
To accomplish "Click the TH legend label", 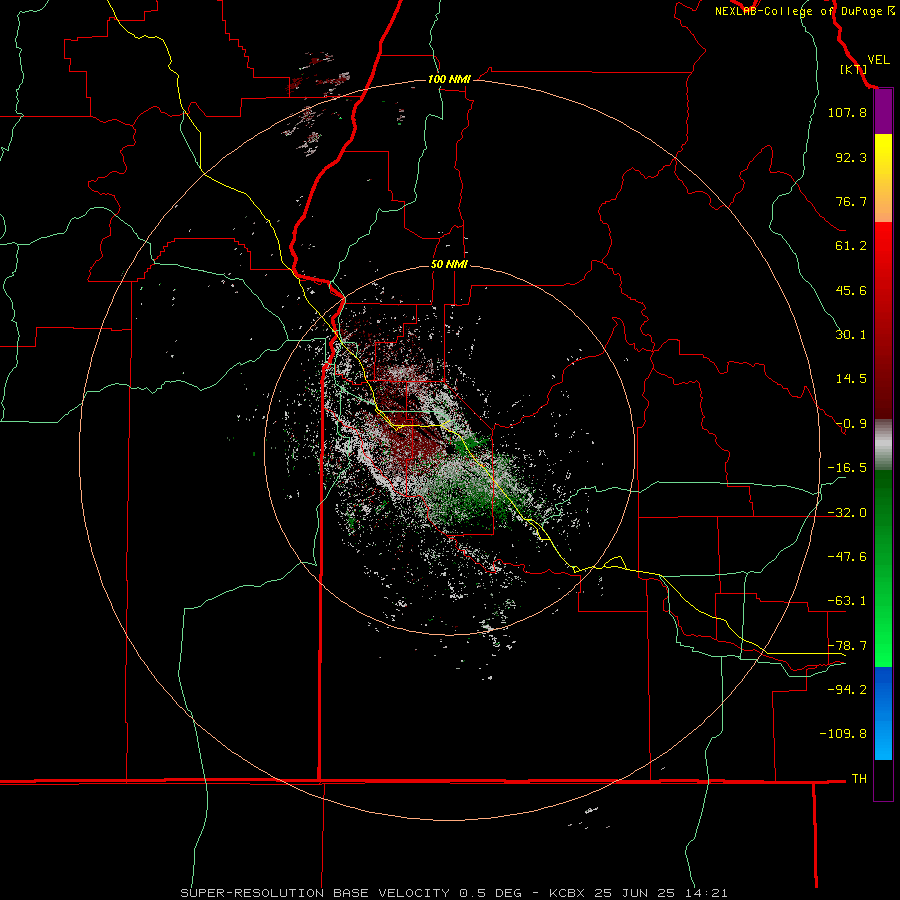I will 859,778.
